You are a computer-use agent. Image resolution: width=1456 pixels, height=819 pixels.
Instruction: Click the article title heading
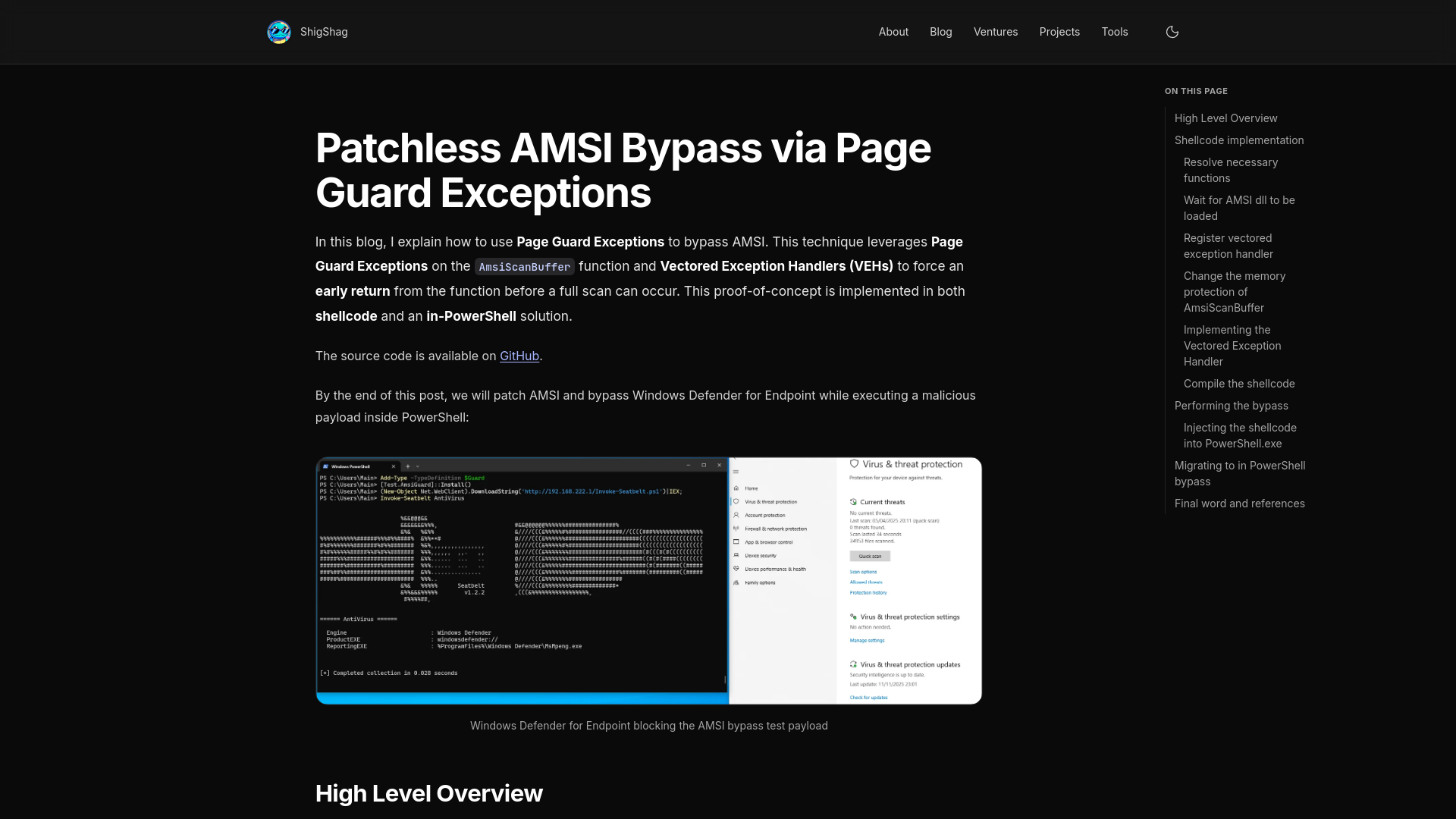tap(623, 170)
